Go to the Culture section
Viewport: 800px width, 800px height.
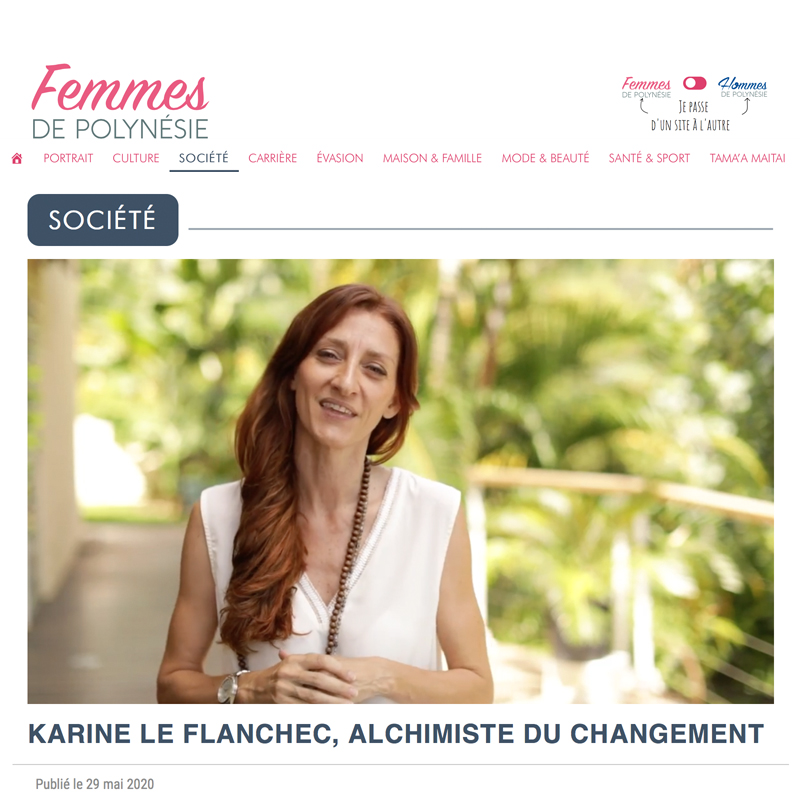[x=136, y=158]
